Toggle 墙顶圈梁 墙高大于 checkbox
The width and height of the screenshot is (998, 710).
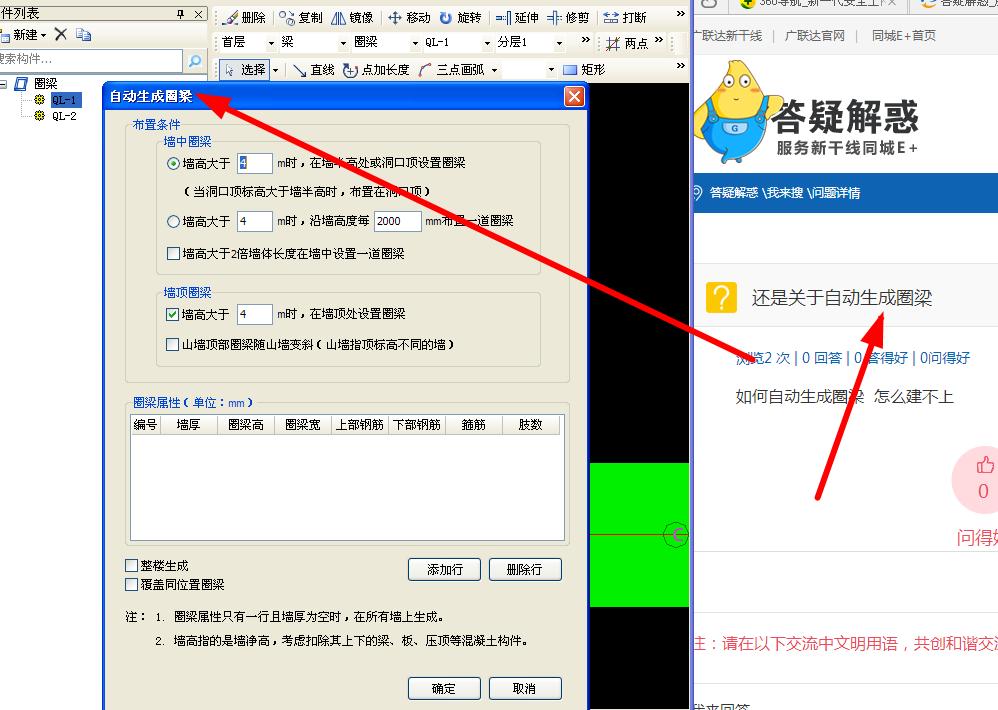tap(172, 314)
